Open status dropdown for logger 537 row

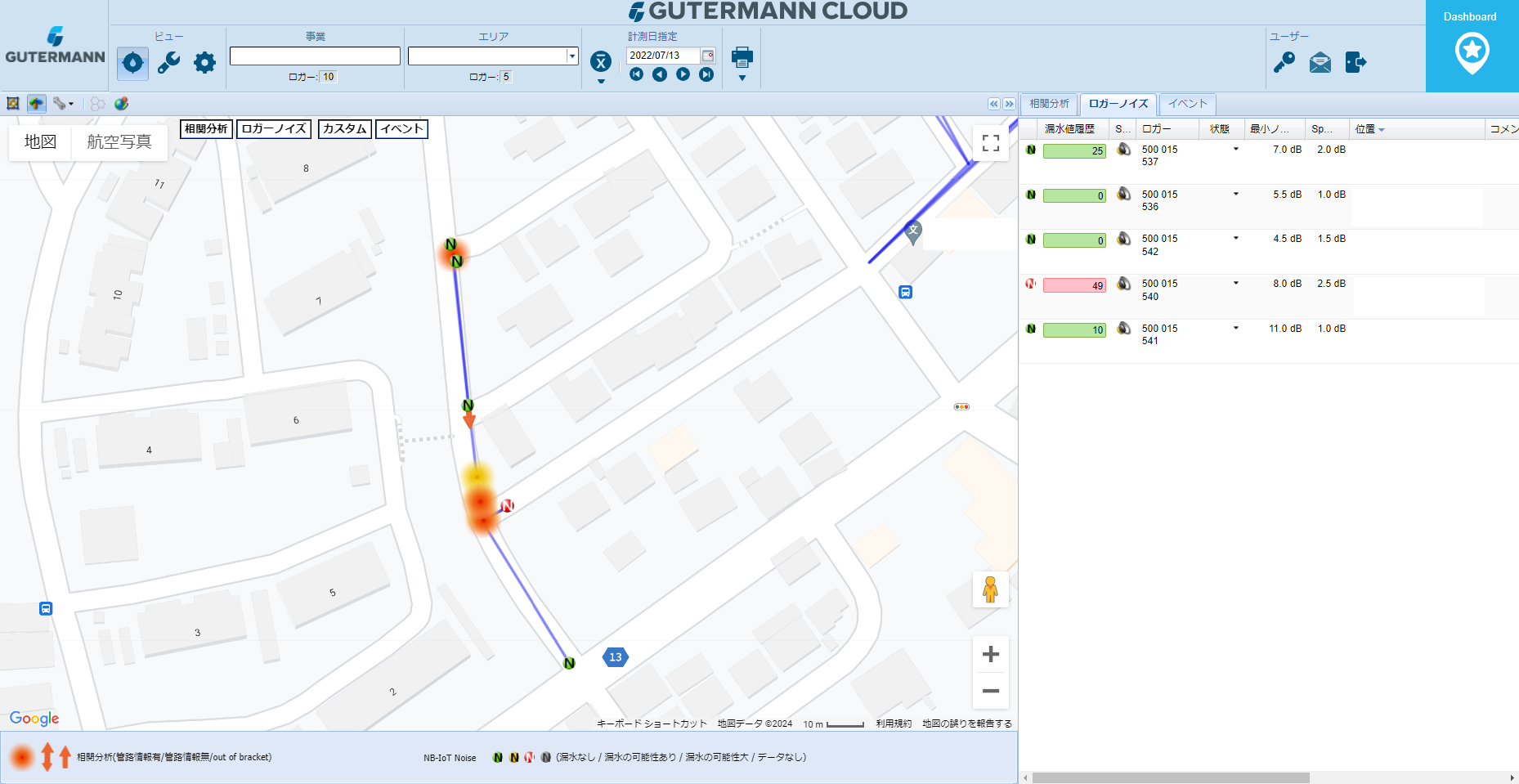(x=1236, y=149)
